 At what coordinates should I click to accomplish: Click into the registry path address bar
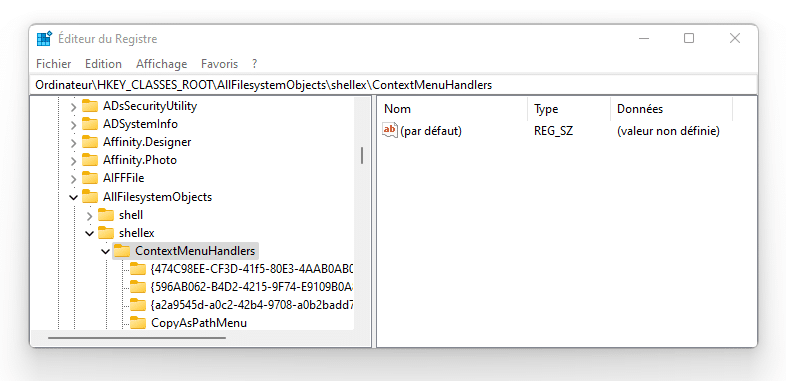[x=393, y=85]
